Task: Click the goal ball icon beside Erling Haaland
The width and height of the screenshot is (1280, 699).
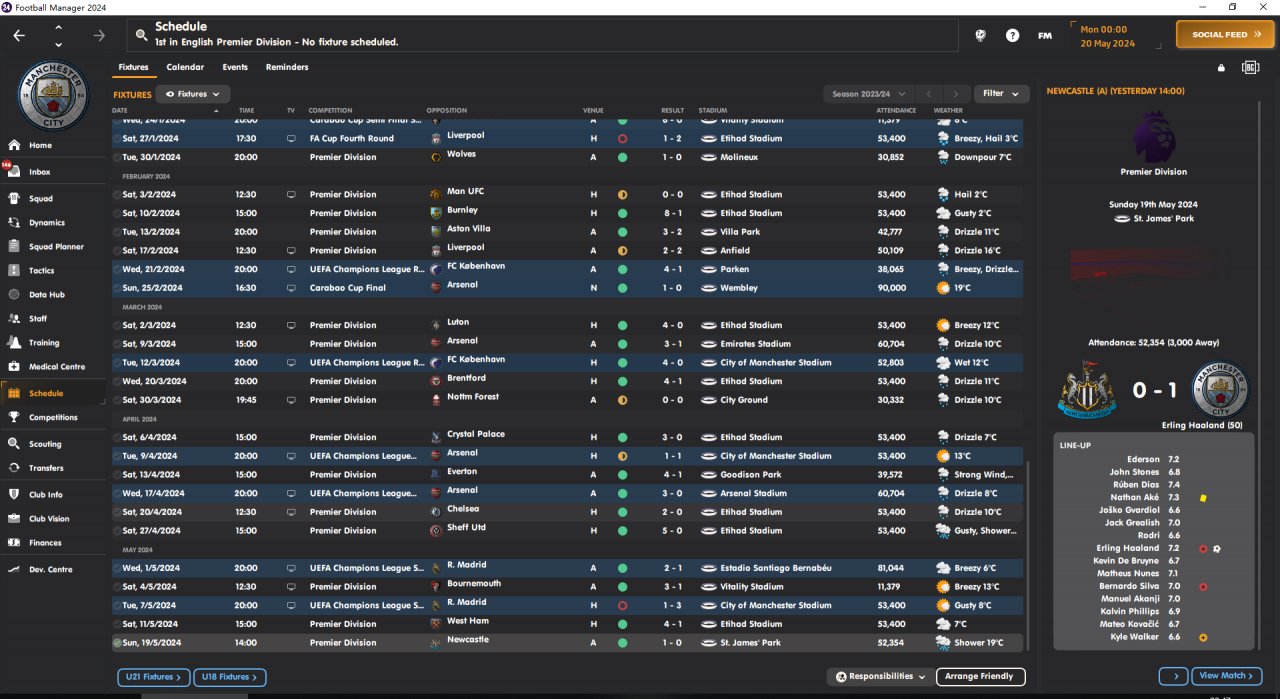Action: (1217, 549)
